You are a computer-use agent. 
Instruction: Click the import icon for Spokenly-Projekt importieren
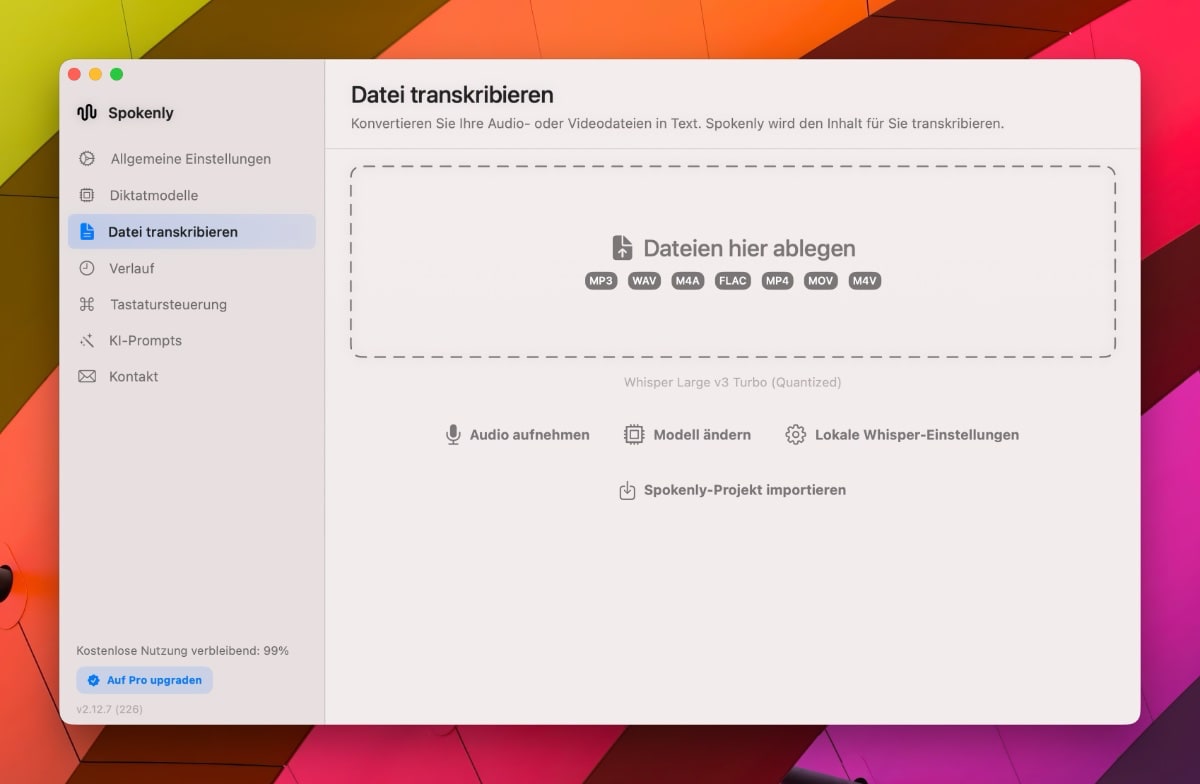coord(627,490)
